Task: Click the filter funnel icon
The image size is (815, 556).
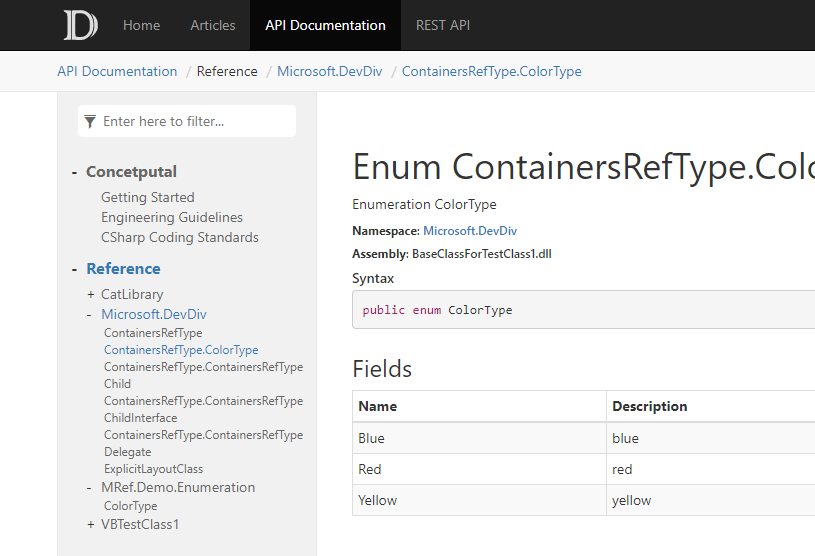Action: (90, 122)
